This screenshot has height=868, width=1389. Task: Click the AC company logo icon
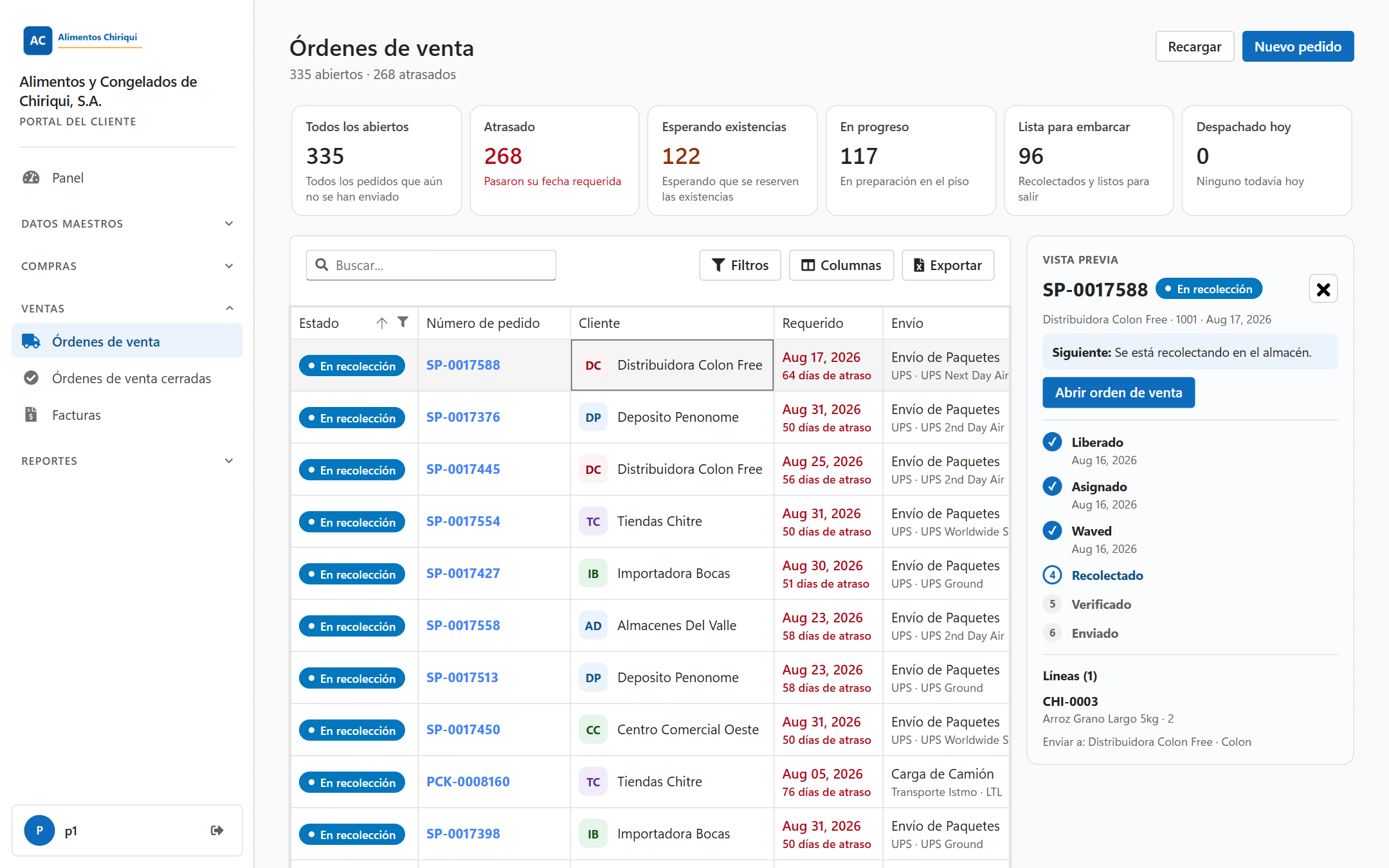pyautogui.click(x=37, y=41)
